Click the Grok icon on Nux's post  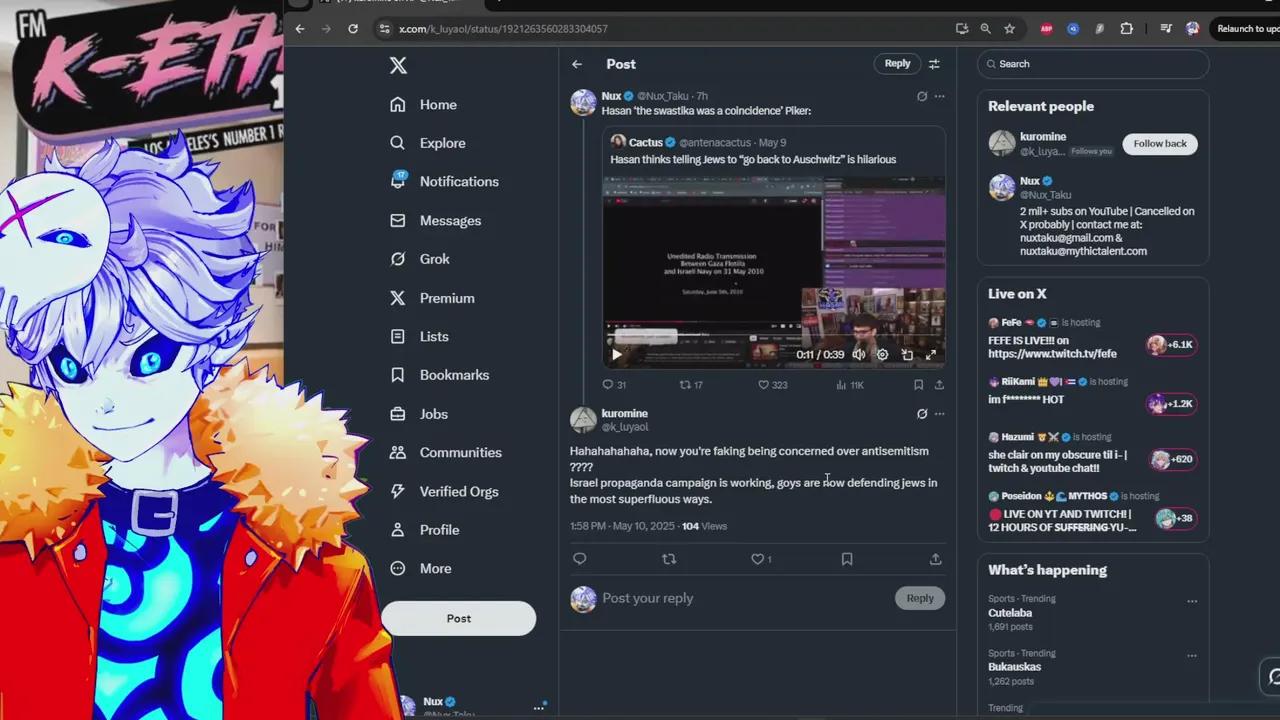pyautogui.click(x=922, y=96)
